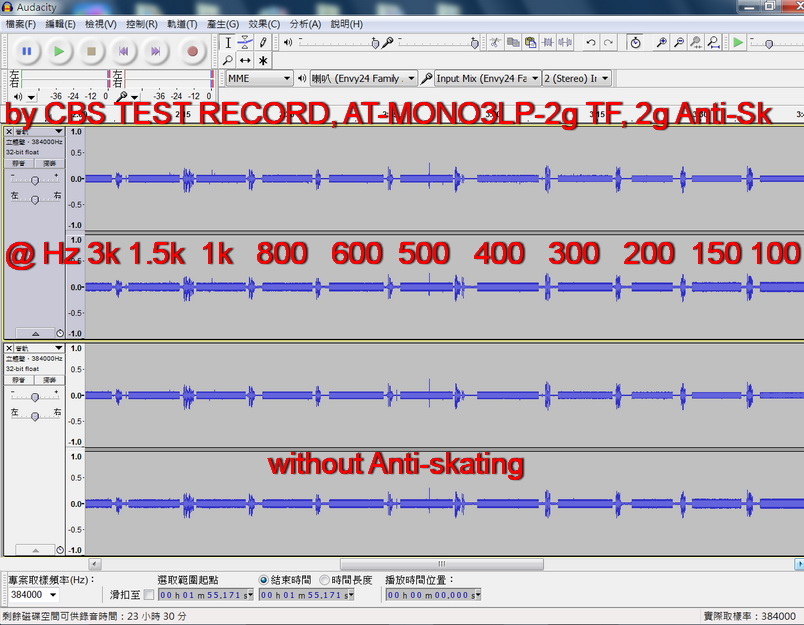Solo the first audio track
804x625 pixels.
pos(49,163)
